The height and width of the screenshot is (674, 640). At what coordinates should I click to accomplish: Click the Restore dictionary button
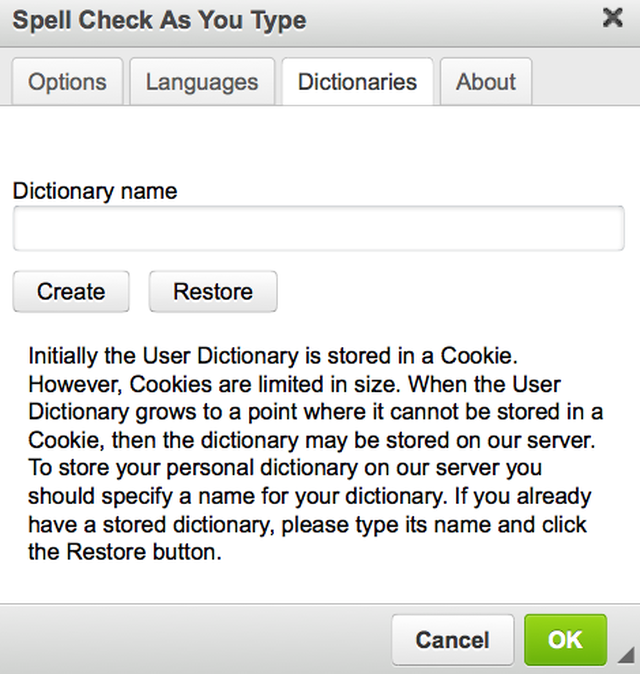tap(213, 292)
